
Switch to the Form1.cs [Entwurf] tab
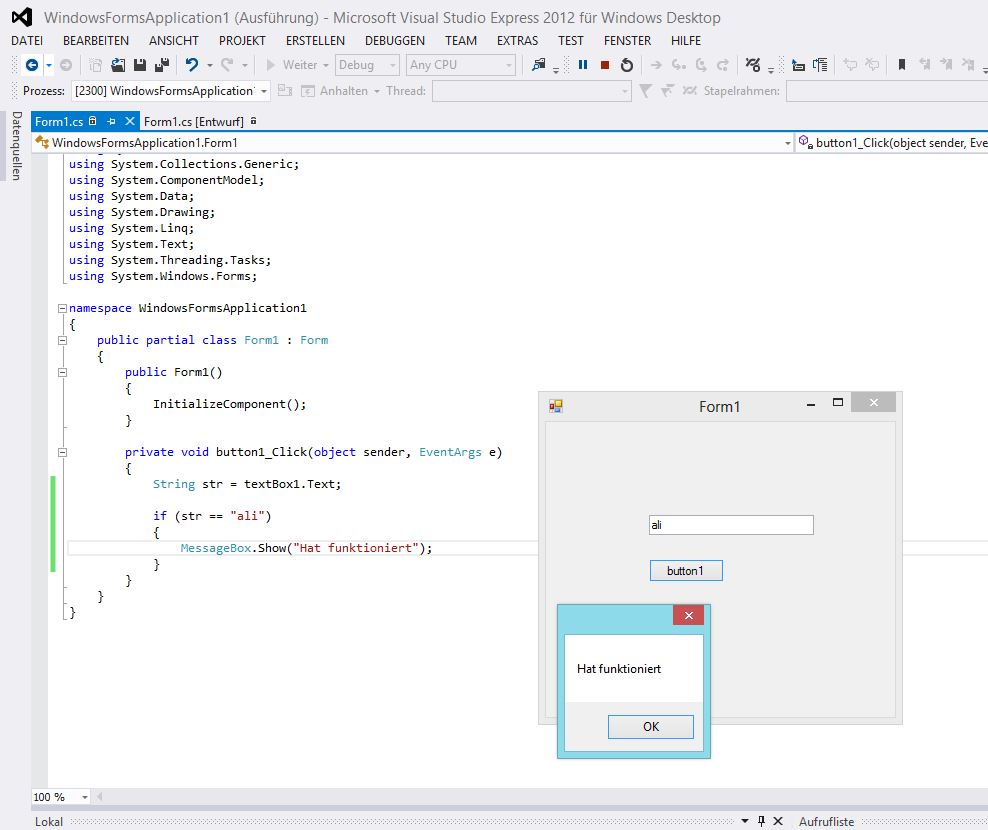tap(194, 121)
